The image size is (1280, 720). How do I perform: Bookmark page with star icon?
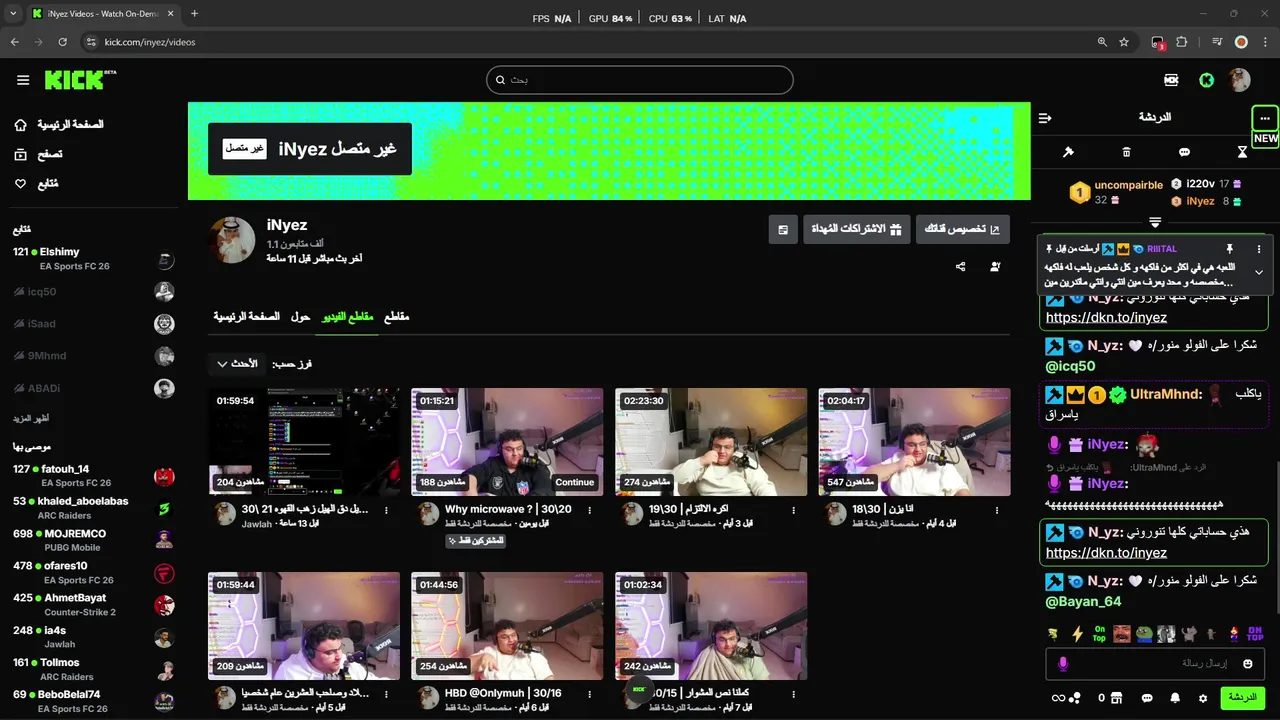pyautogui.click(x=1124, y=42)
